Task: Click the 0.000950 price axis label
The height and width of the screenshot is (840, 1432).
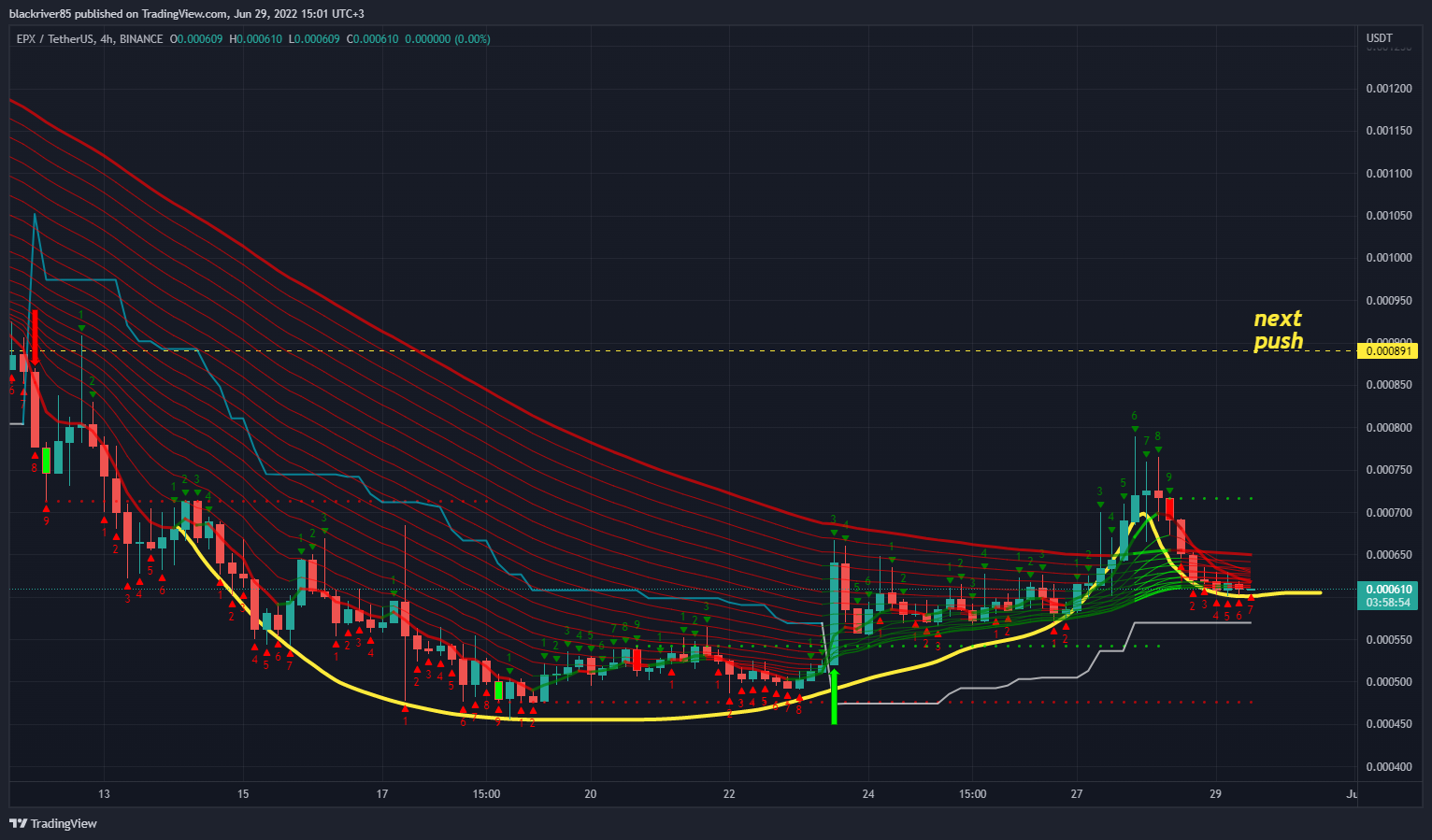Action: 1388,301
